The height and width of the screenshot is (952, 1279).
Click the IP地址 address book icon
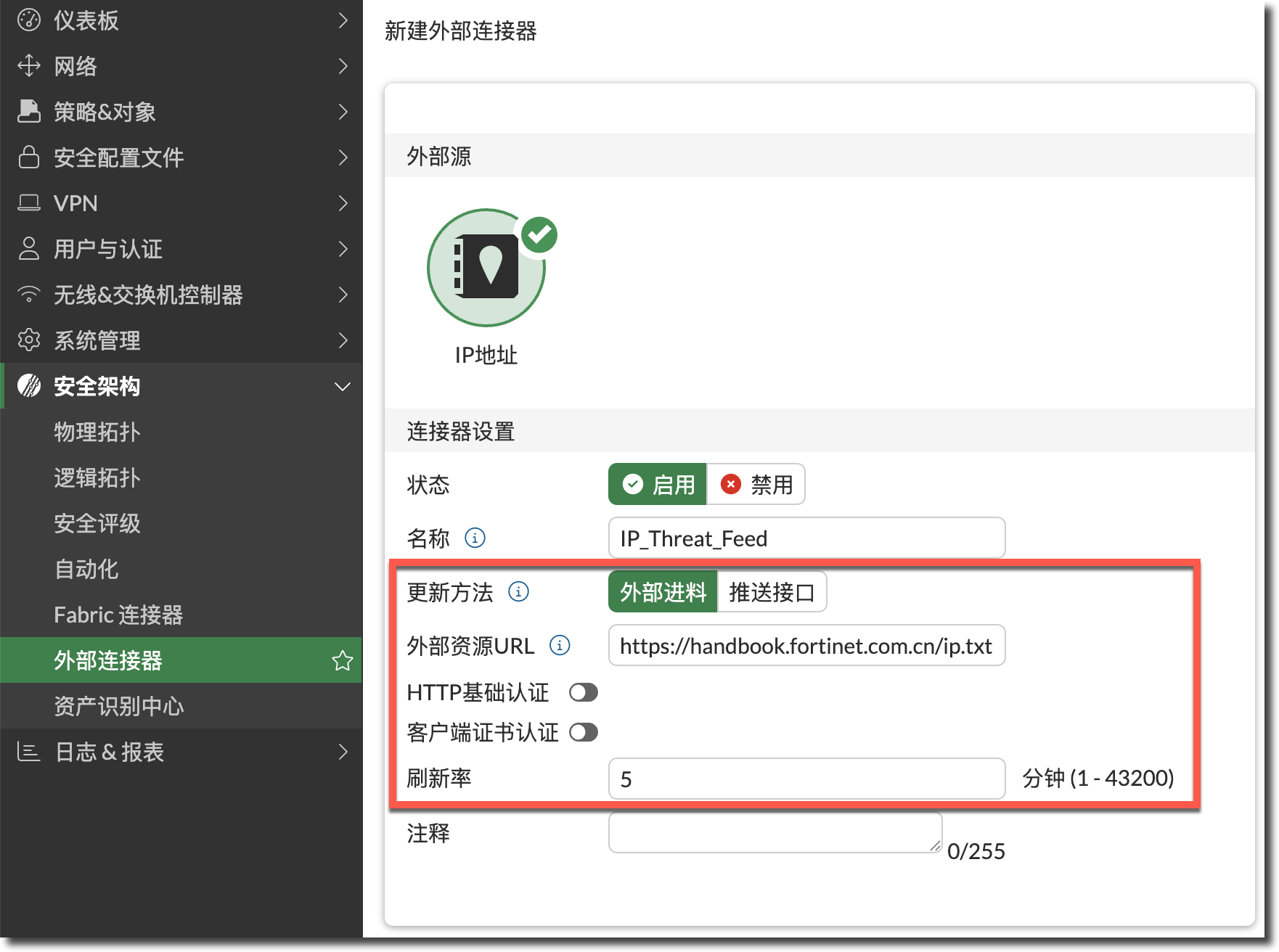[486, 267]
